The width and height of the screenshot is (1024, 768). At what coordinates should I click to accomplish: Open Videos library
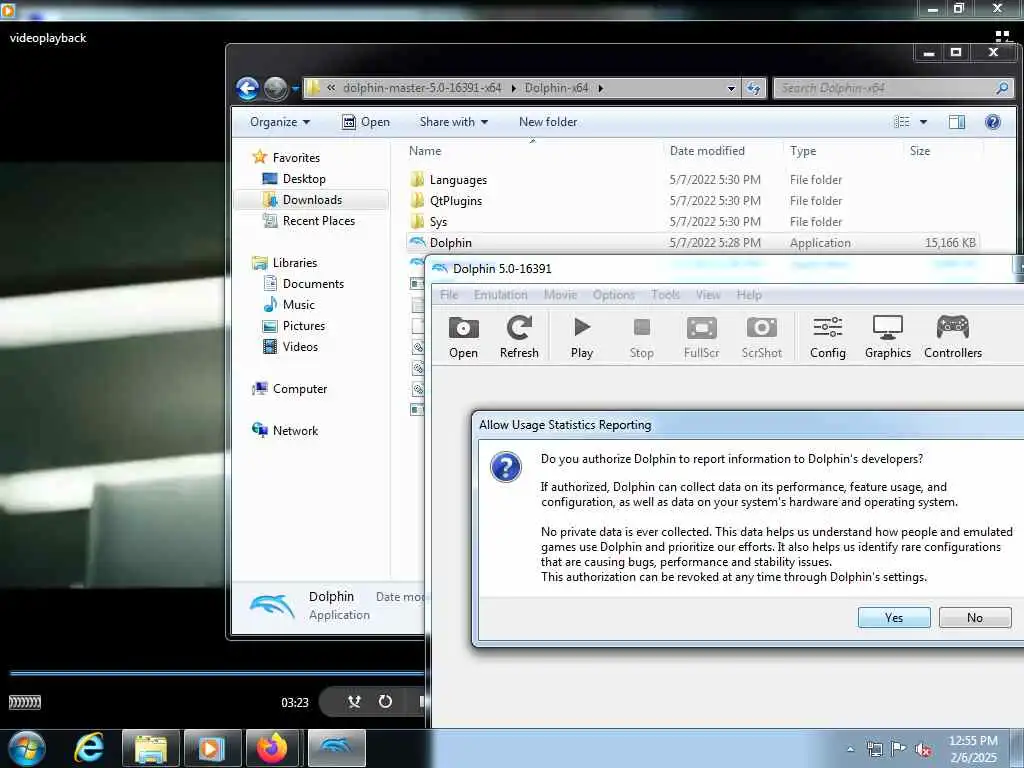[300, 347]
